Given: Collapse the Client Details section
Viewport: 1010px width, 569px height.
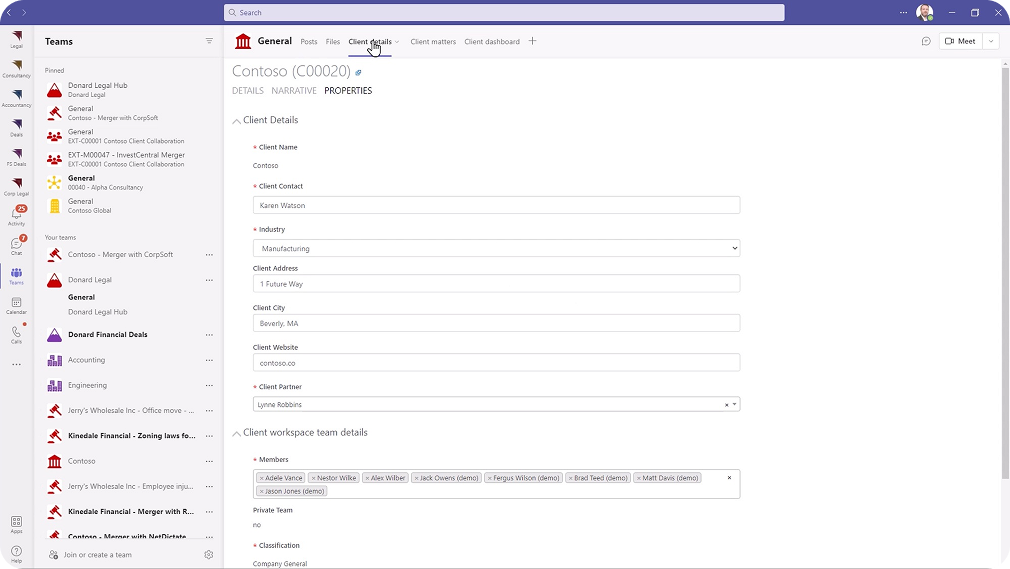Looking at the screenshot, I should [x=236, y=121].
